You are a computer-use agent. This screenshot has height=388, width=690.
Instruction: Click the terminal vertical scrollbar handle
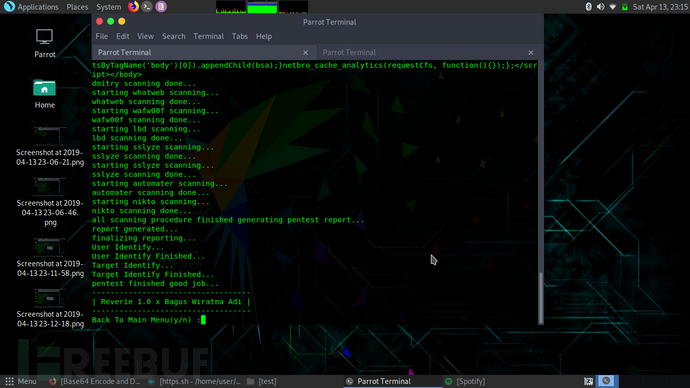click(x=541, y=298)
